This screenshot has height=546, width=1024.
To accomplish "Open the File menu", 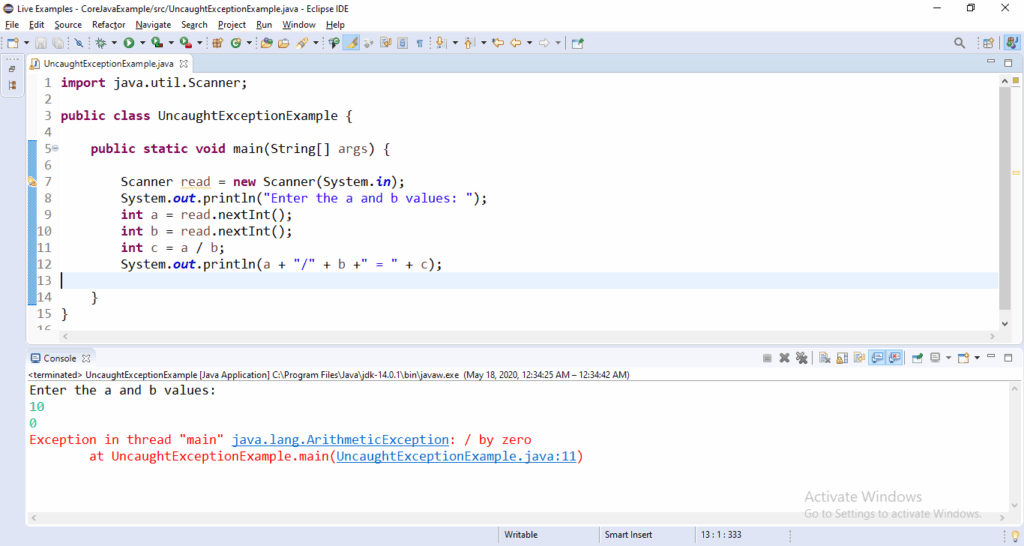I will pos(12,25).
